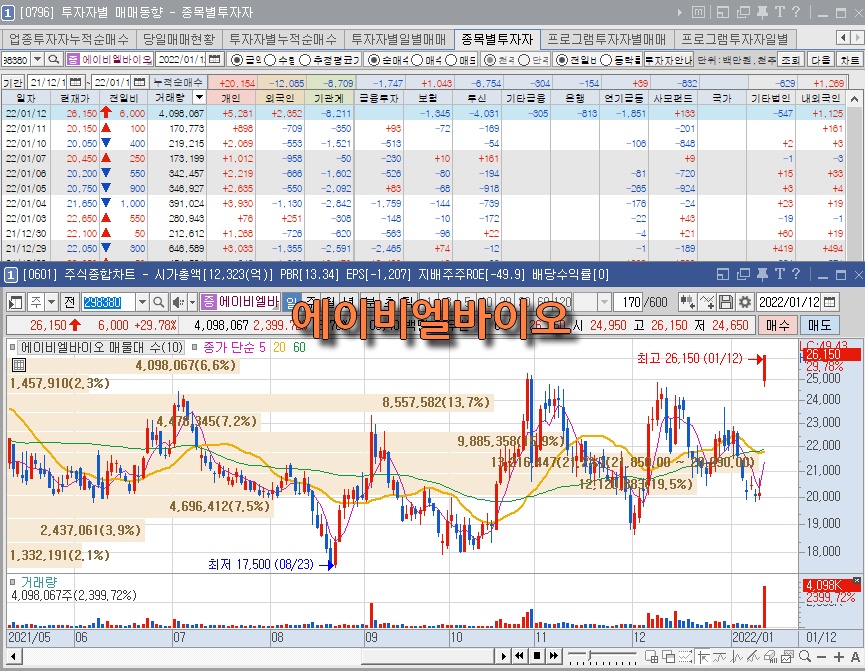The image size is (865, 671).
Task: Open stock code 298380 dropdown in chart window
Action: pyautogui.click(x=142, y=302)
